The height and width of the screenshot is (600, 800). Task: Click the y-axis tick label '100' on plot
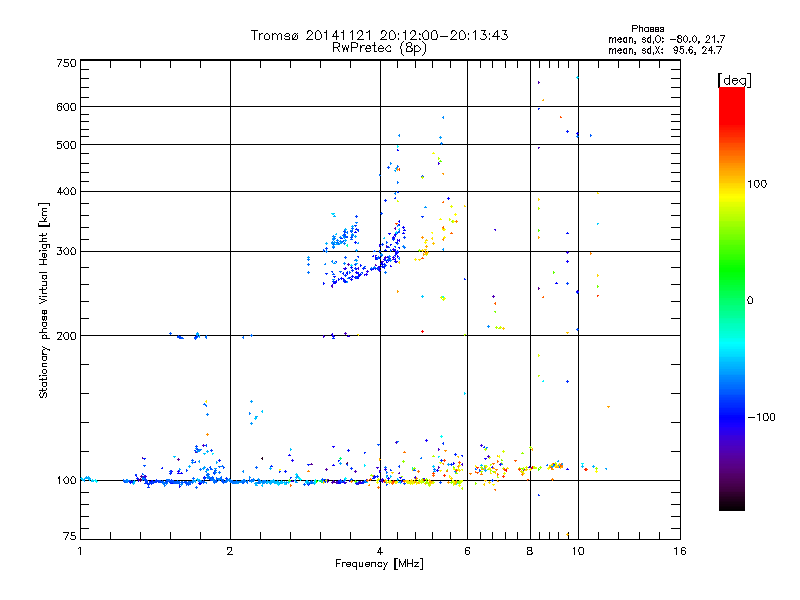pyautogui.click(x=66, y=481)
